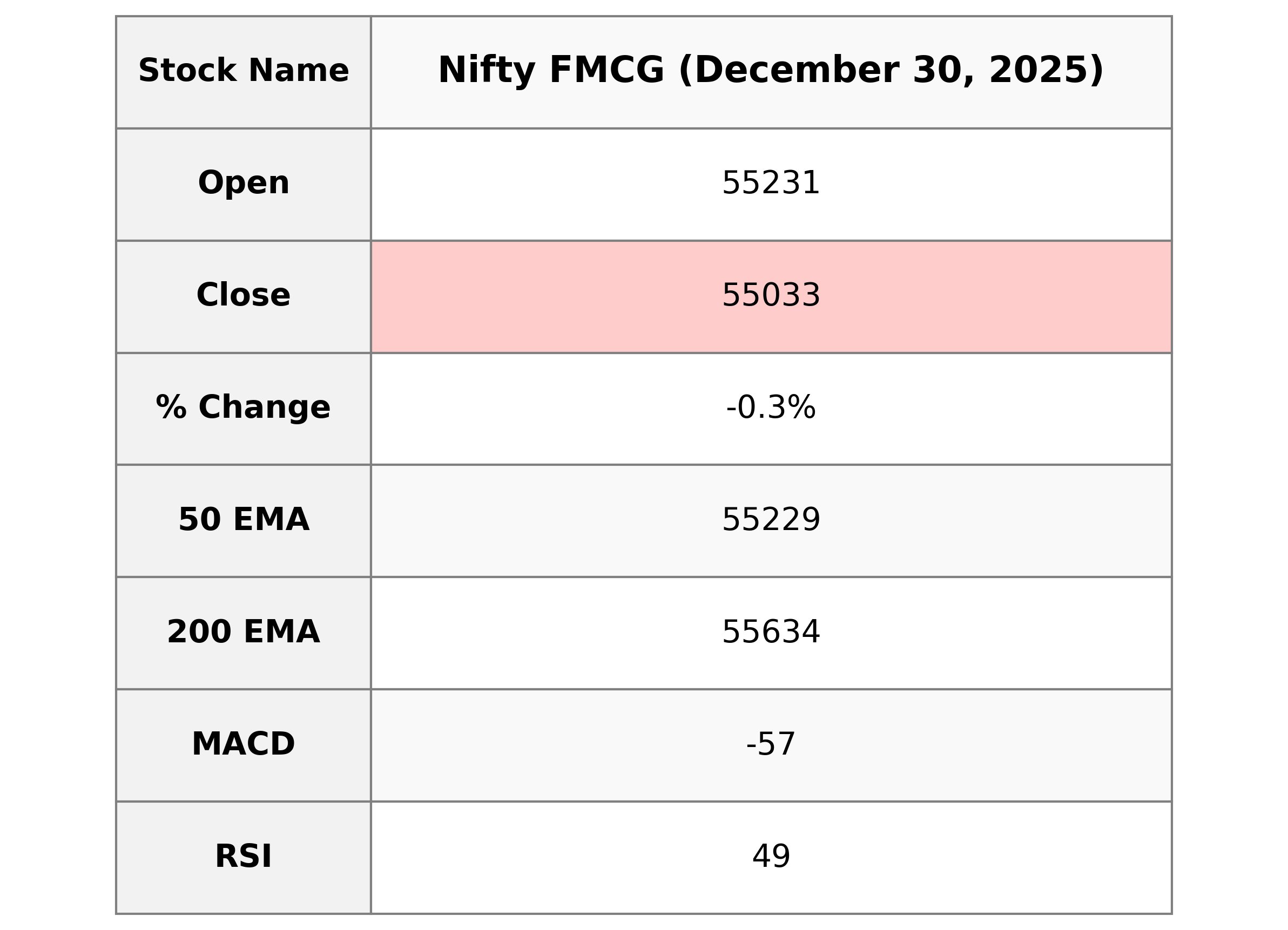Click the word Nifty in the title

click(x=486, y=71)
